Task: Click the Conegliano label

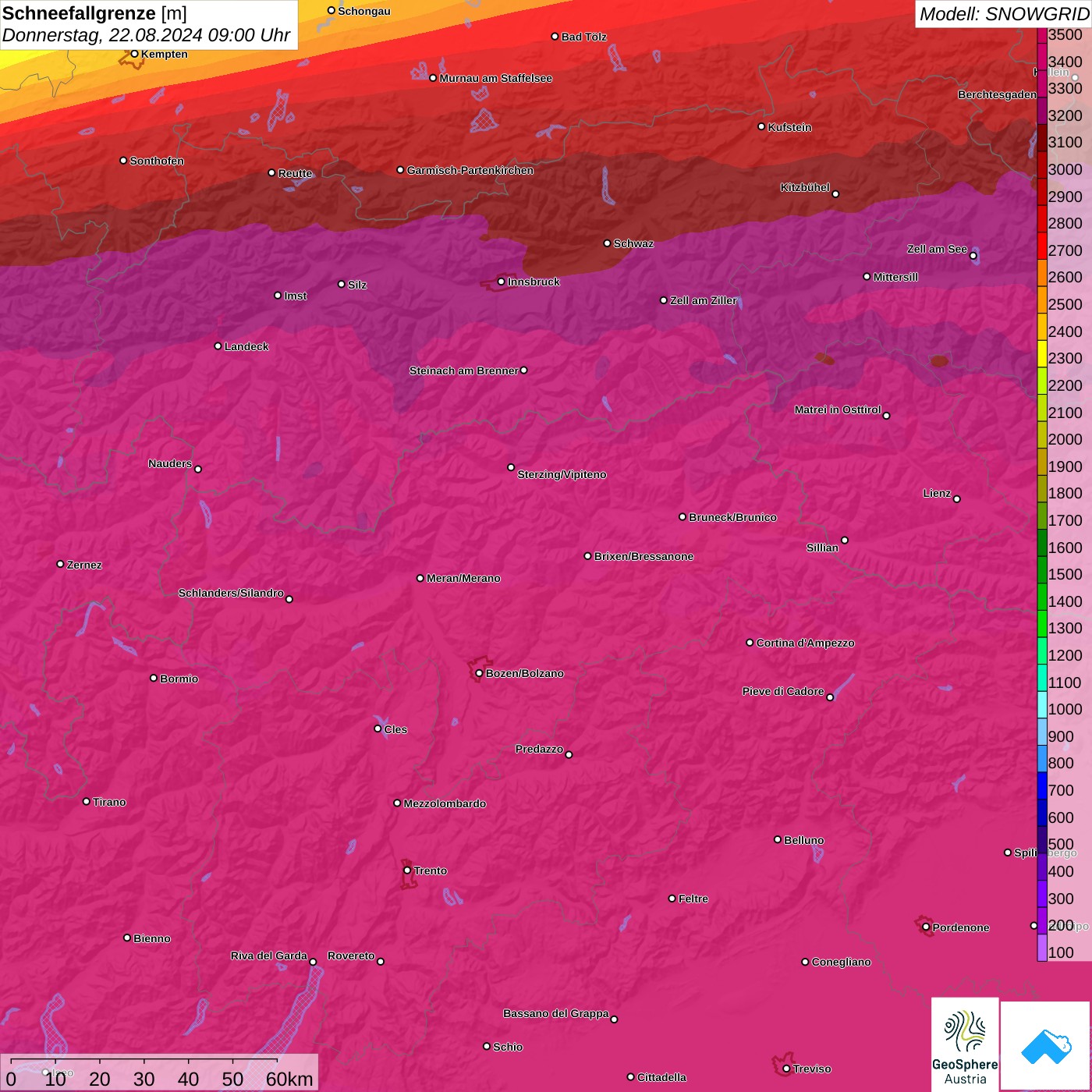Action: click(x=842, y=962)
